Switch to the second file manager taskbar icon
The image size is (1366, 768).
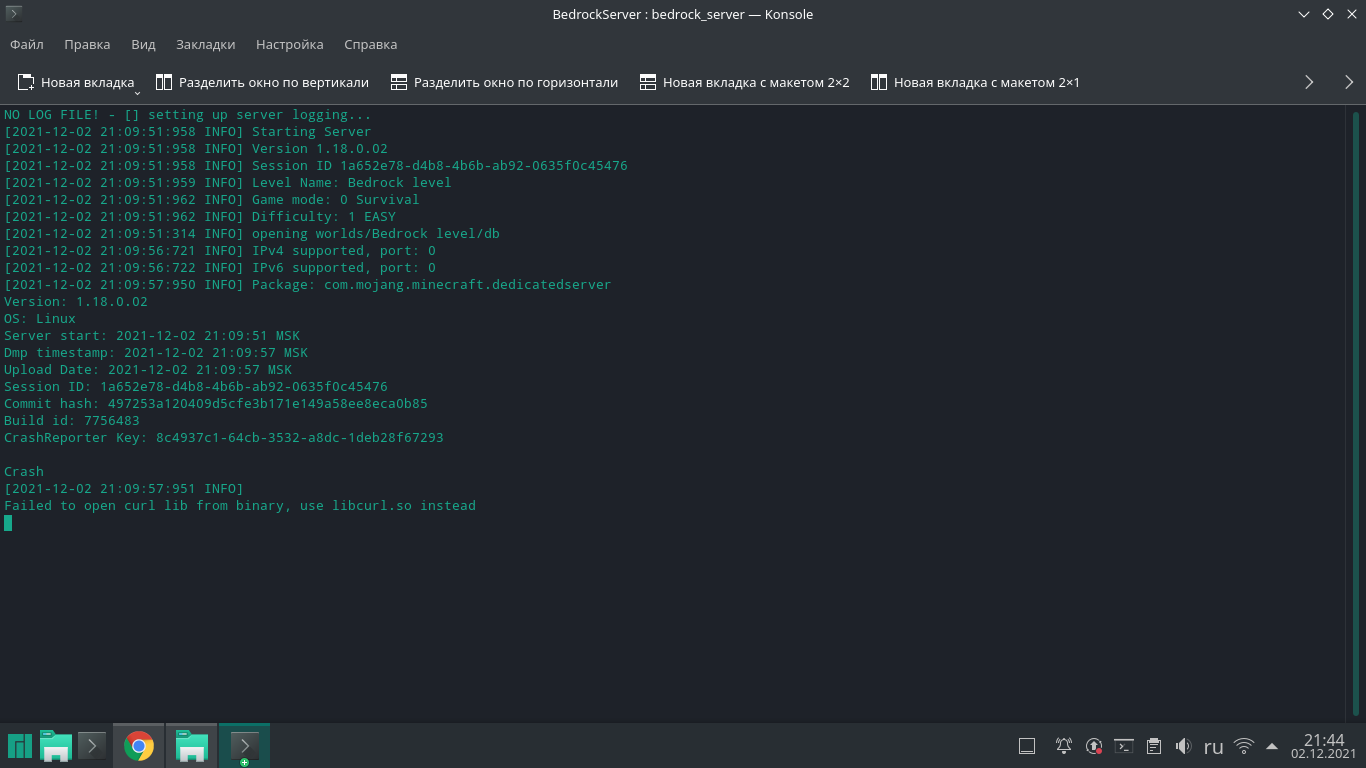(191, 746)
